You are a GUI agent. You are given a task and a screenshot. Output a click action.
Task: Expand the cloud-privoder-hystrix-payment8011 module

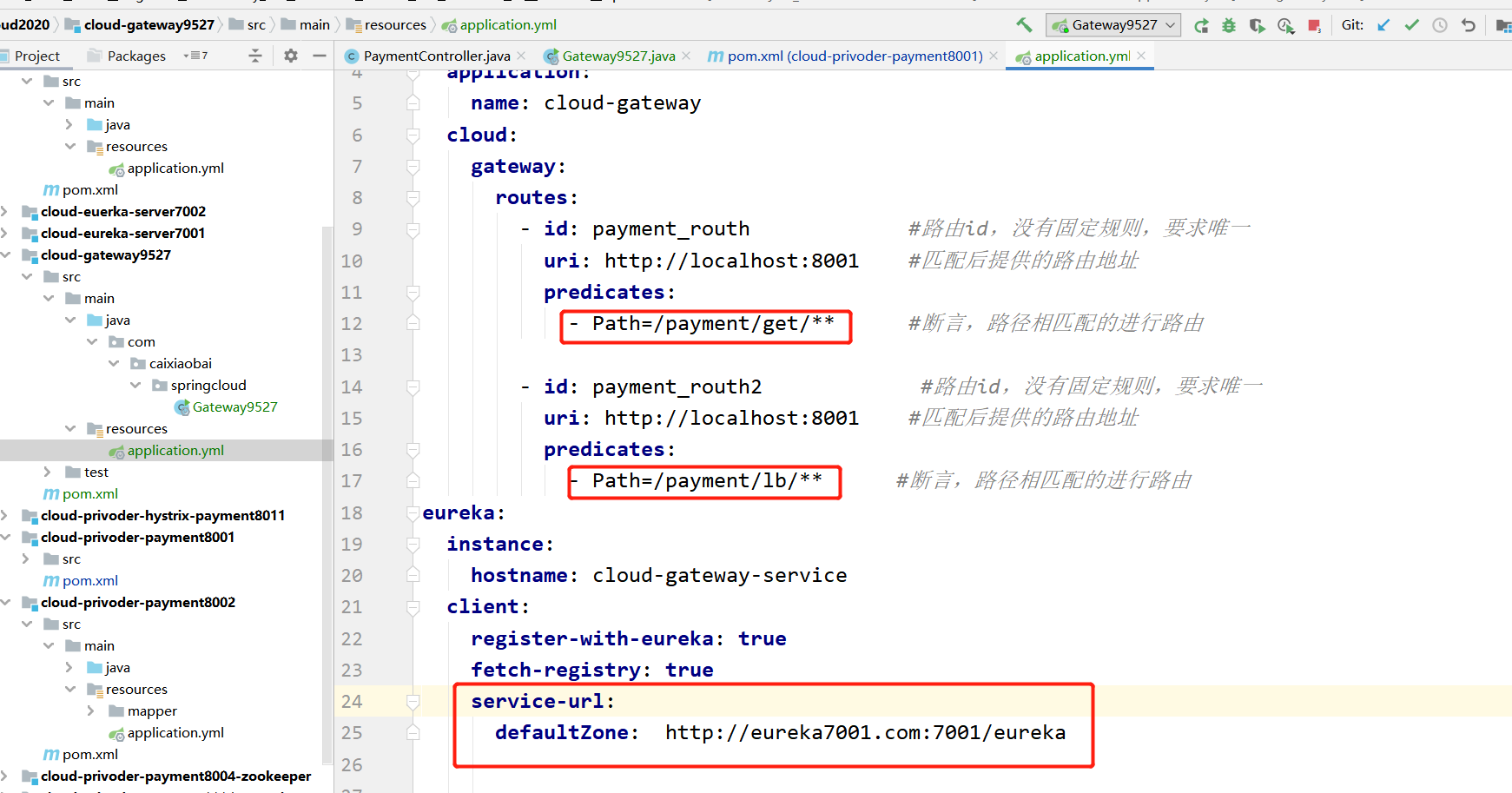pos(6,515)
